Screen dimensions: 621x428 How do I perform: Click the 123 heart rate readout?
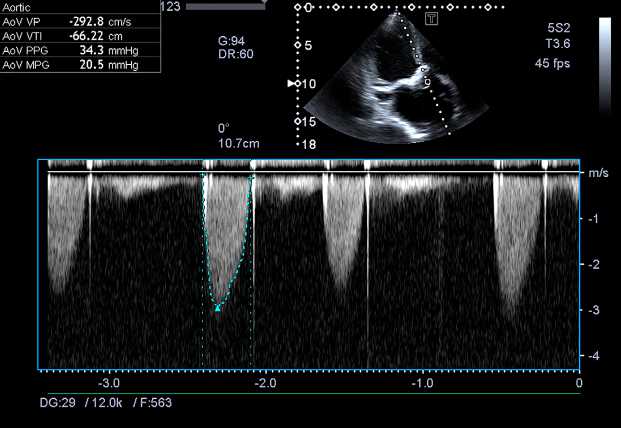pos(170,6)
